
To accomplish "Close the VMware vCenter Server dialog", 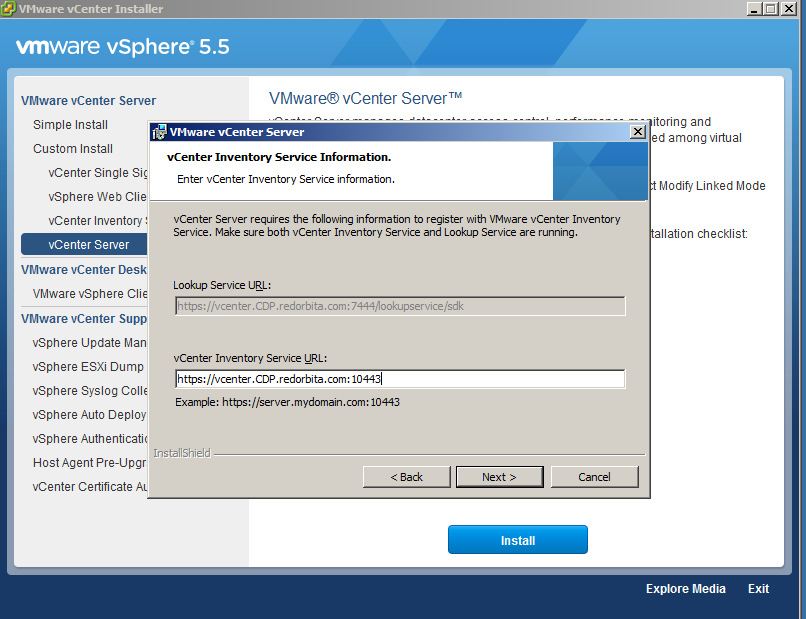I will pos(637,132).
